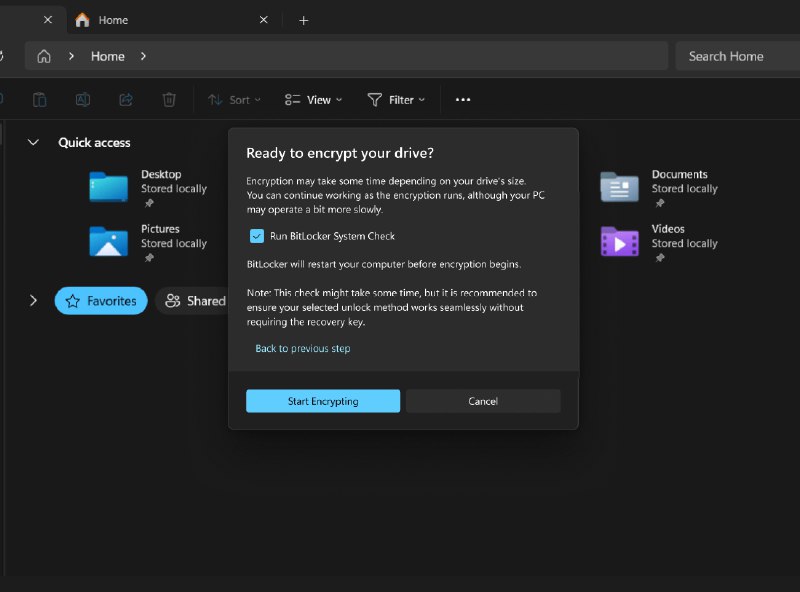Viewport: 800px width, 592px height.
Task: Click Start Encrypting button
Action: 323,401
